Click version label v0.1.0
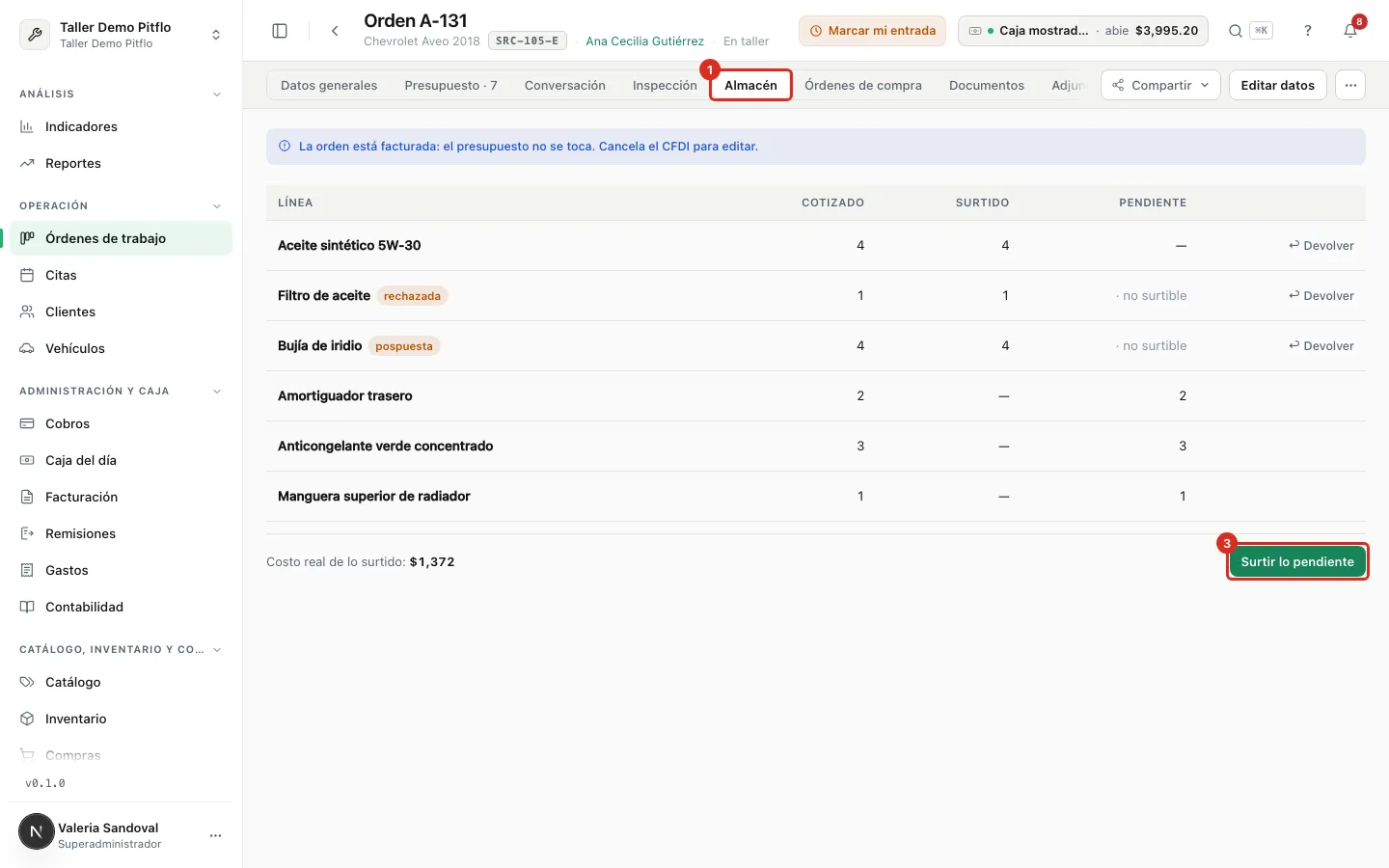 45,783
